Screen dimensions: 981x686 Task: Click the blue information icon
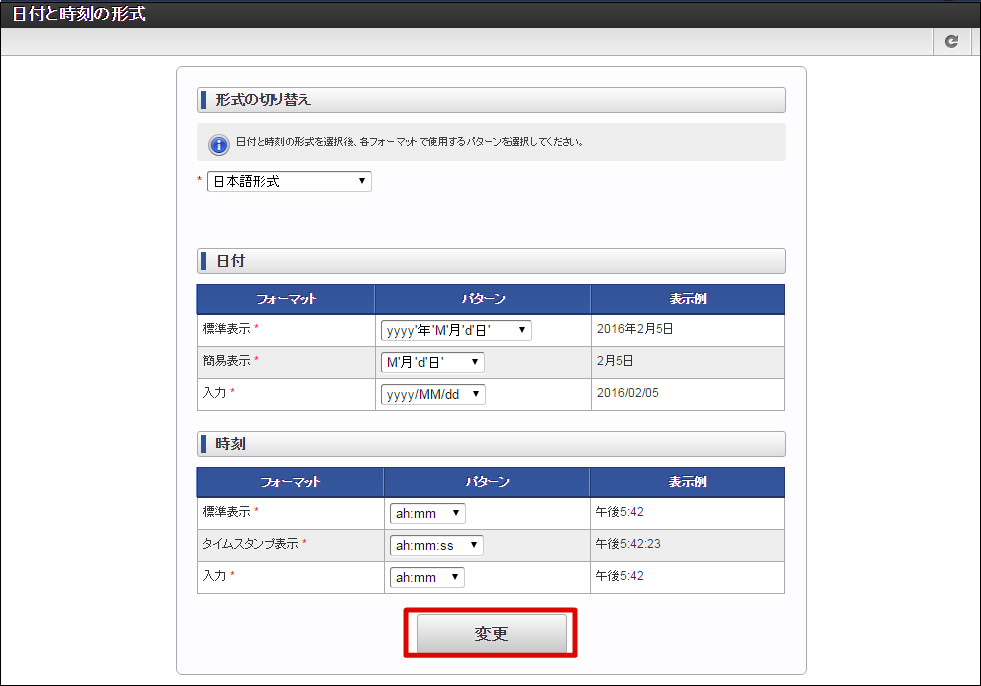point(218,145)
